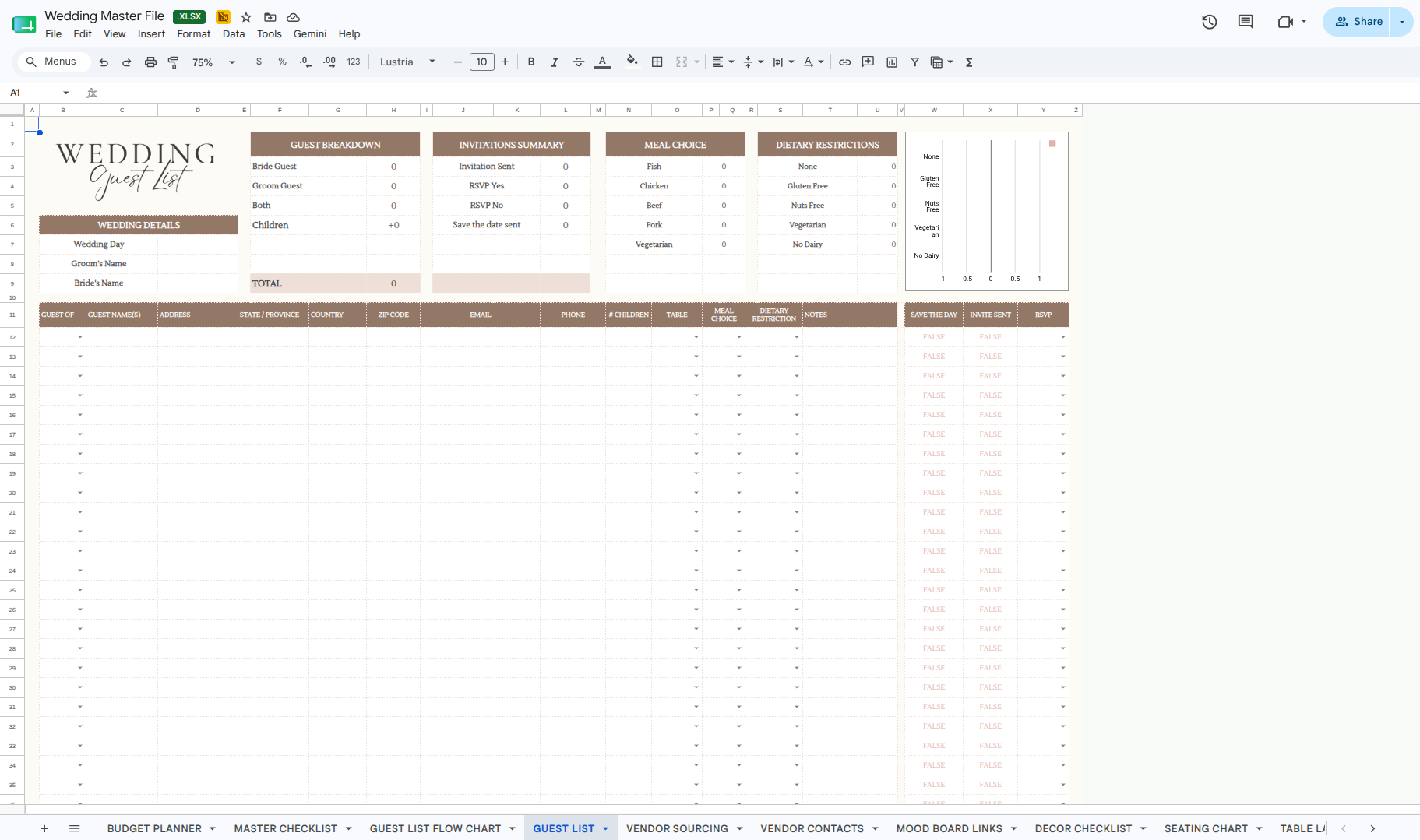This screenshot has width=1420, height=840.
Task: Open the name box dropdown arrow
Action: 66,93
